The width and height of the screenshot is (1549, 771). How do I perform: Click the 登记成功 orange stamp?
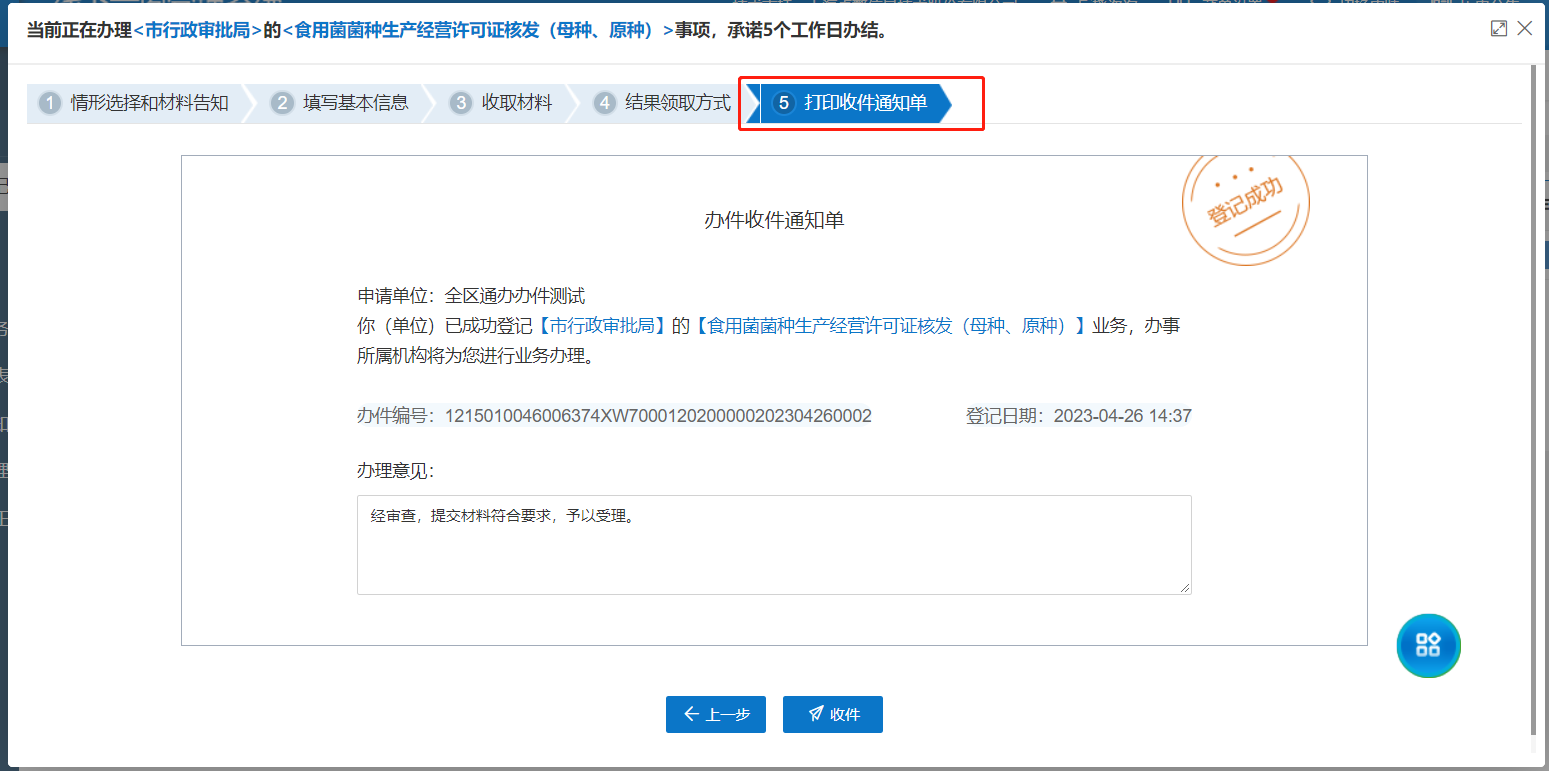click(x=1245, y=207)
